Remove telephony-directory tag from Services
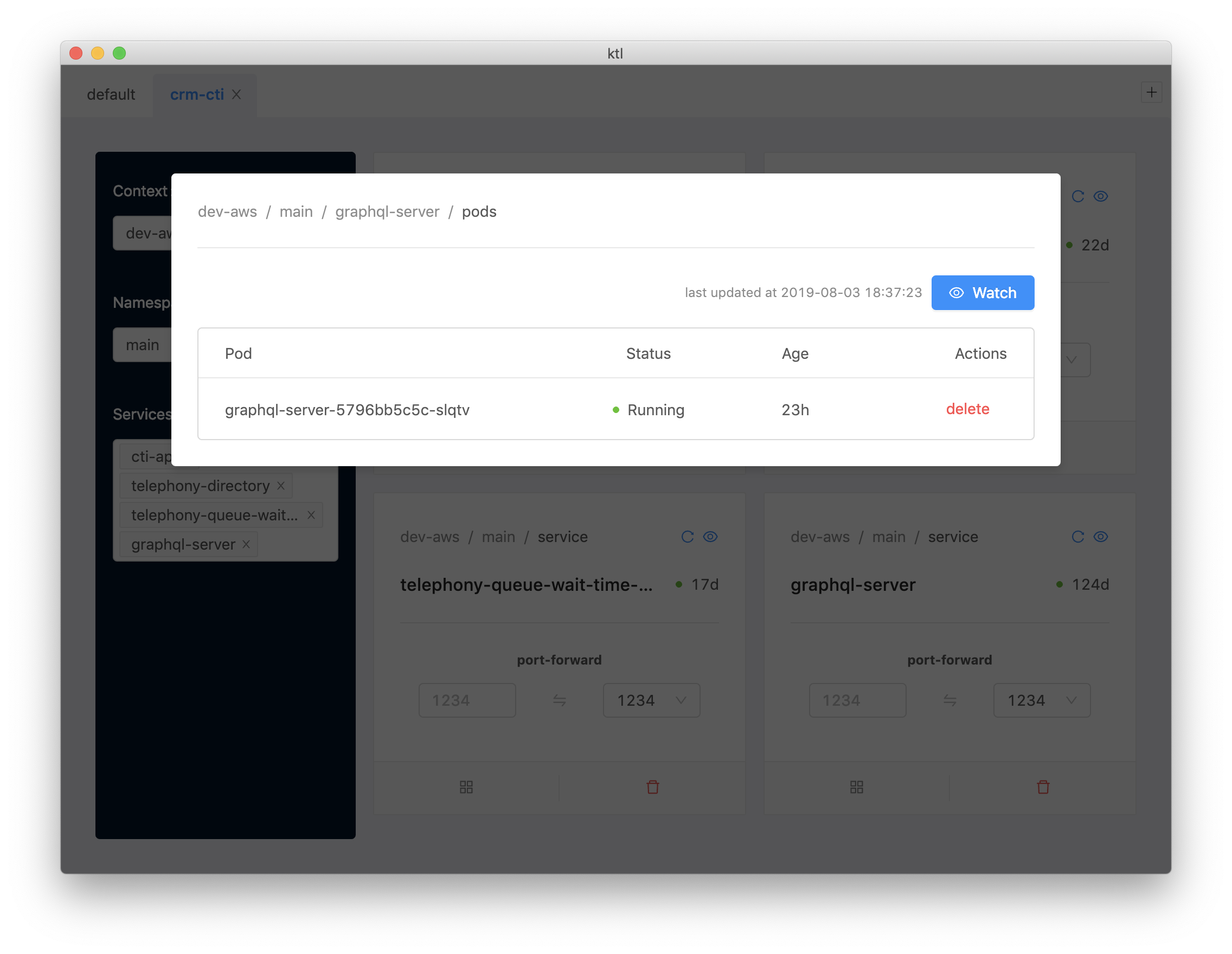This screenshot has width=1232, height=954. tap(281, 486)
